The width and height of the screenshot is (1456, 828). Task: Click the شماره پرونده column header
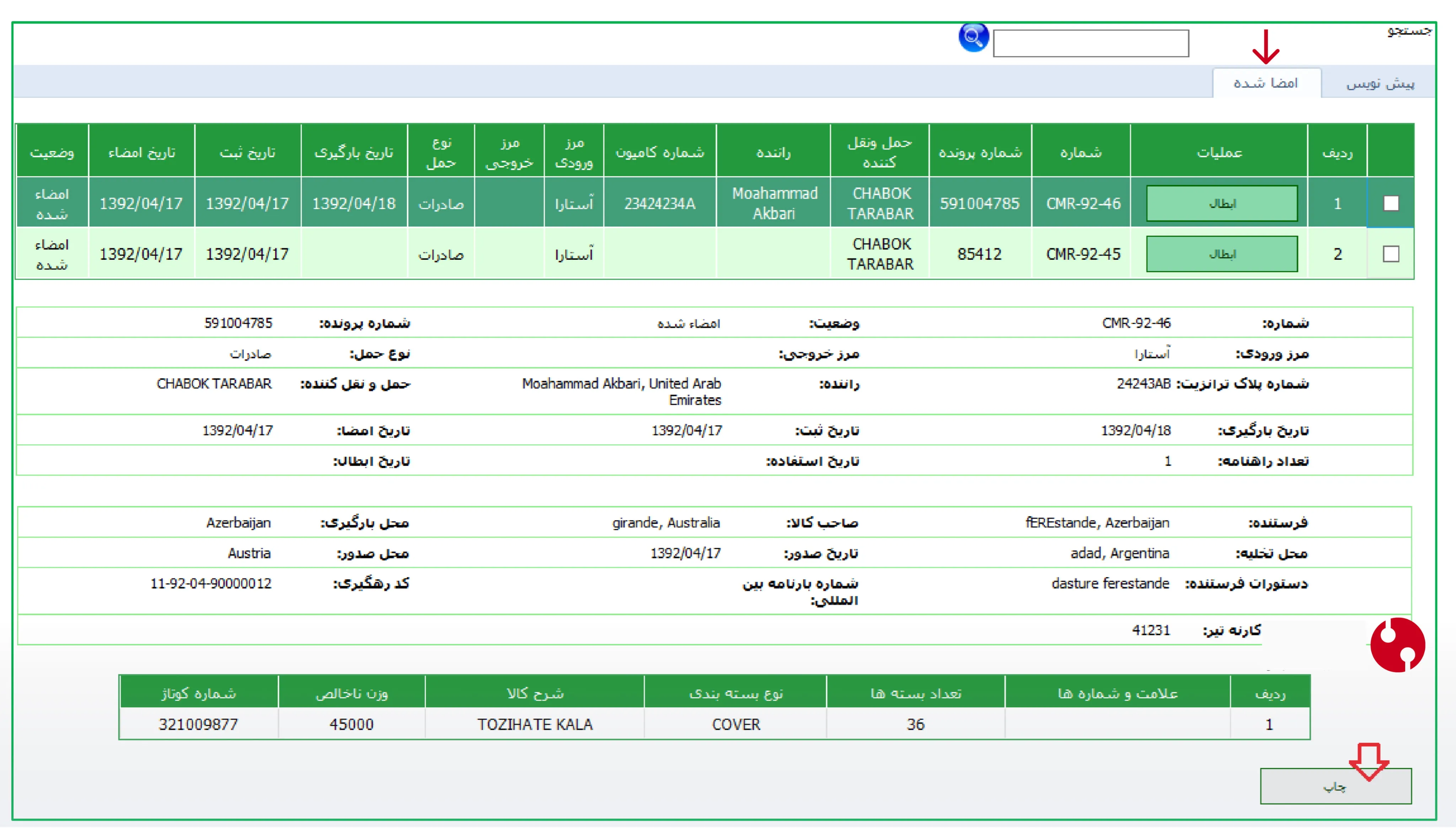tap(980, 151)
